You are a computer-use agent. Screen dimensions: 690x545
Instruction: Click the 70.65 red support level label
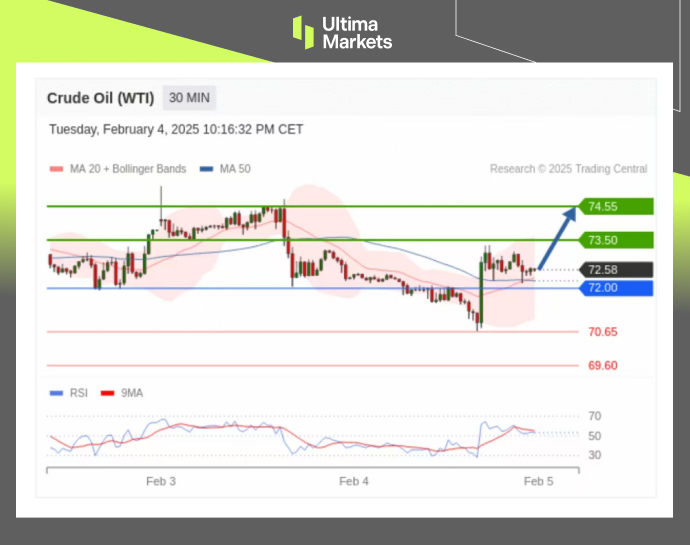click(x=602, y=332)
